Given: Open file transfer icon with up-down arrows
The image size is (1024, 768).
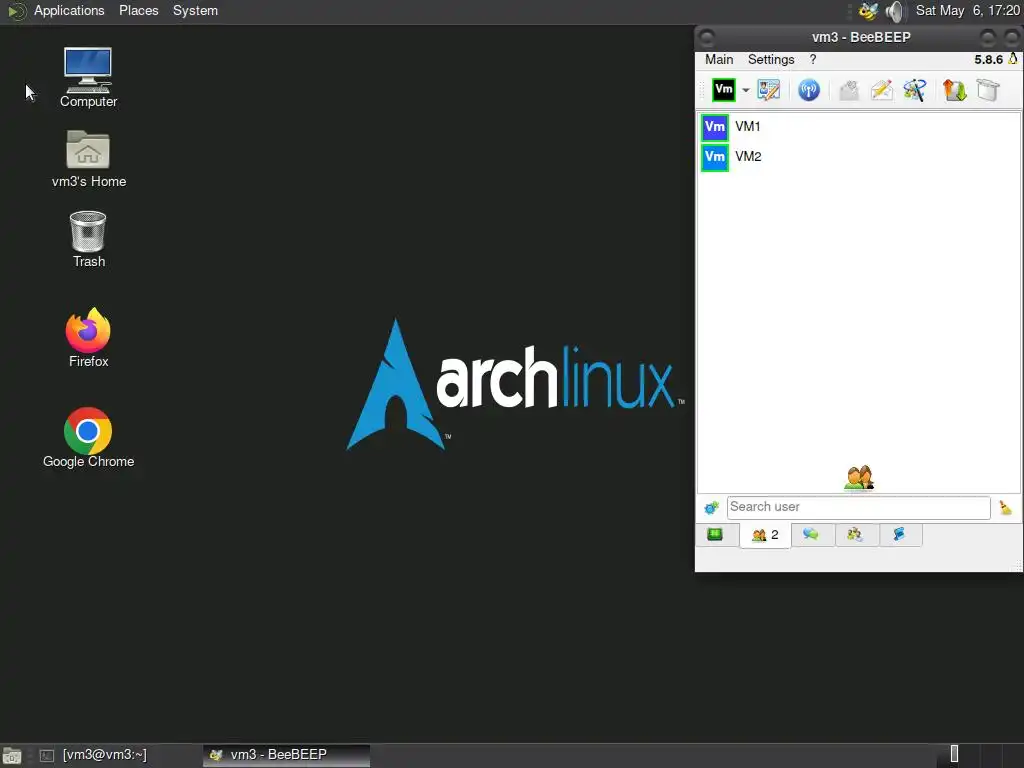Looking at the screenshot, I should click(955, 89).
